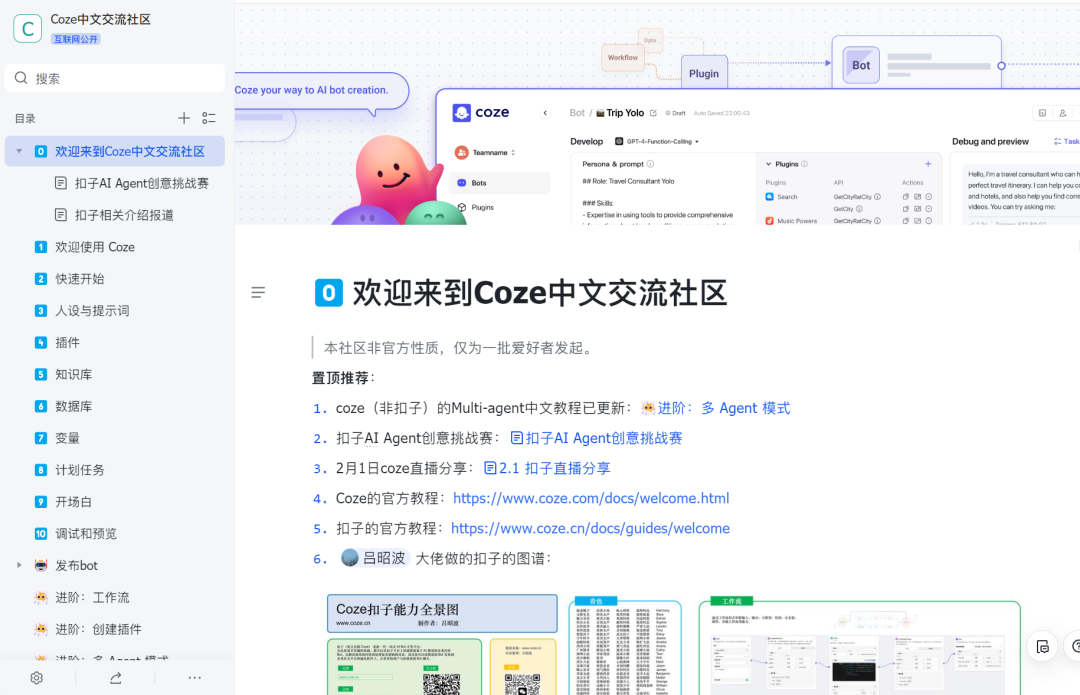Click the share arrow icon in sidebar footer
Screen dimensions: 1080x695
click(116, 678)
